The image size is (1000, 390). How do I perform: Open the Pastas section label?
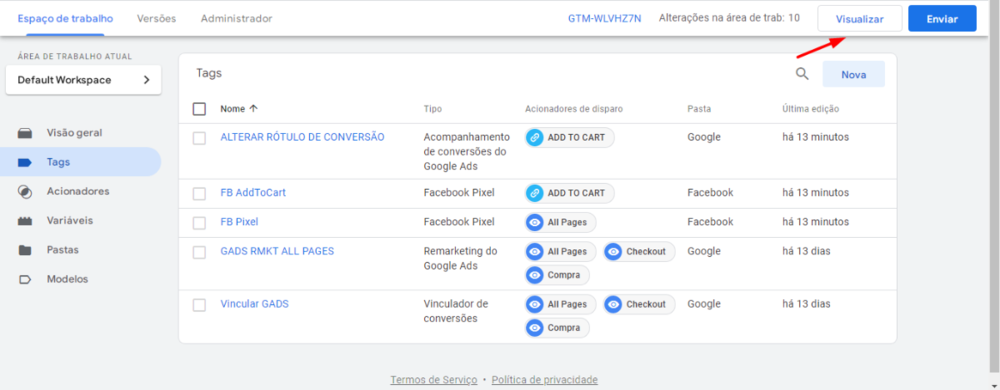(x=62, y=250)
